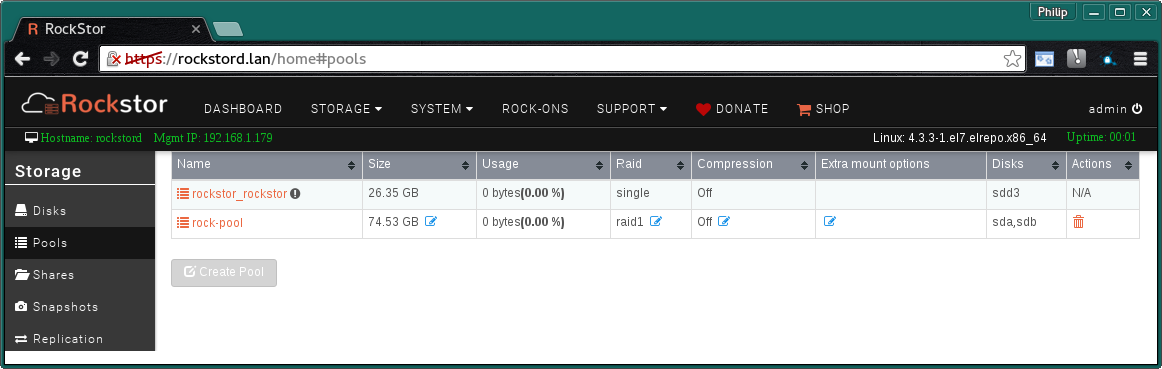Expand the System dropdown menu
The image size is (1162, 369).
point(442,109)
